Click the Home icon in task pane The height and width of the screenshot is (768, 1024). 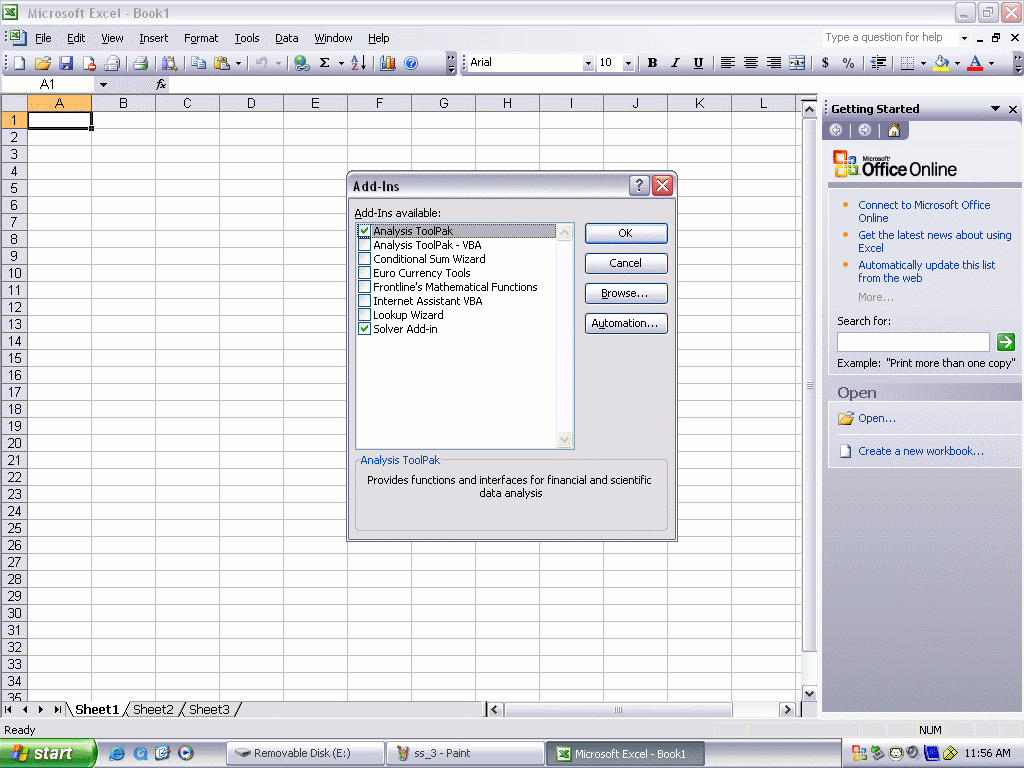[x=894, y=130]
